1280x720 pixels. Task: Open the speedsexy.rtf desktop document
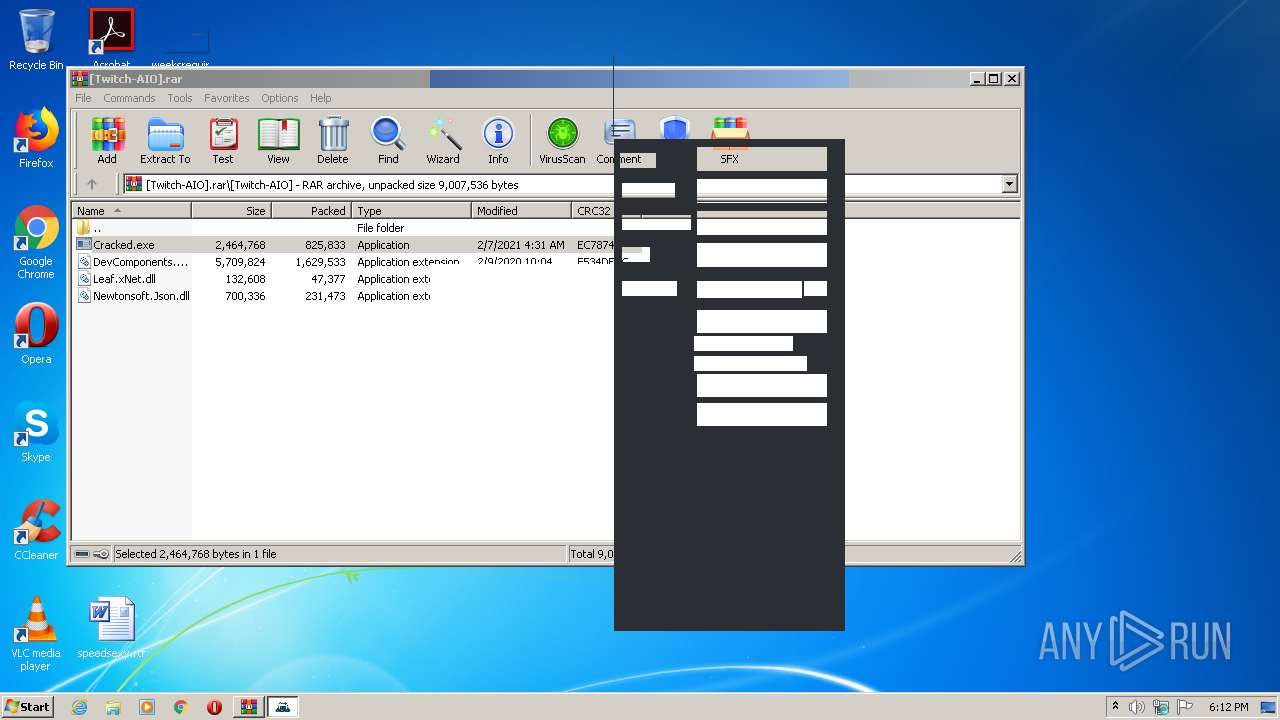click(x=111, y=628)
